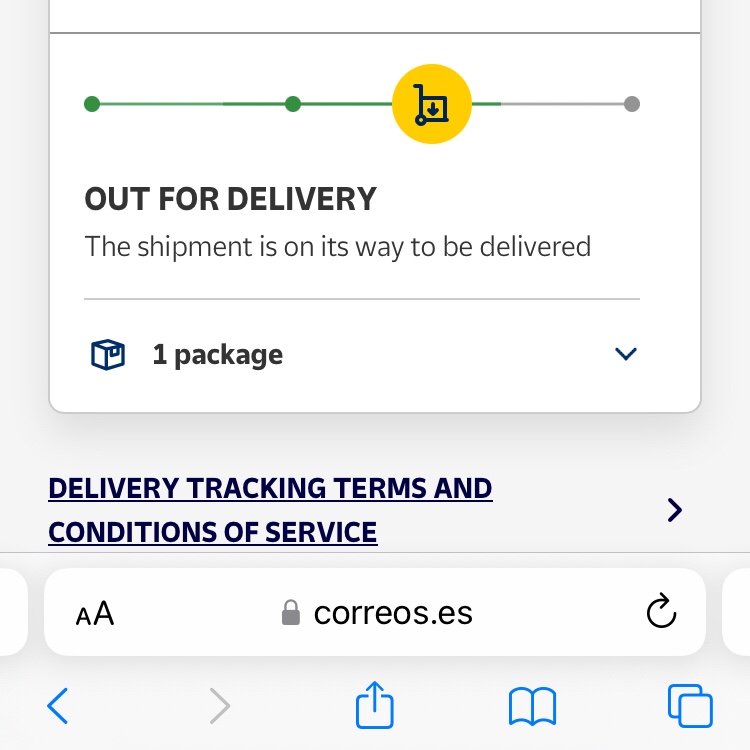Open the bookmarks book icon
This screenshot has height=750, width=750.
(532, 707)
